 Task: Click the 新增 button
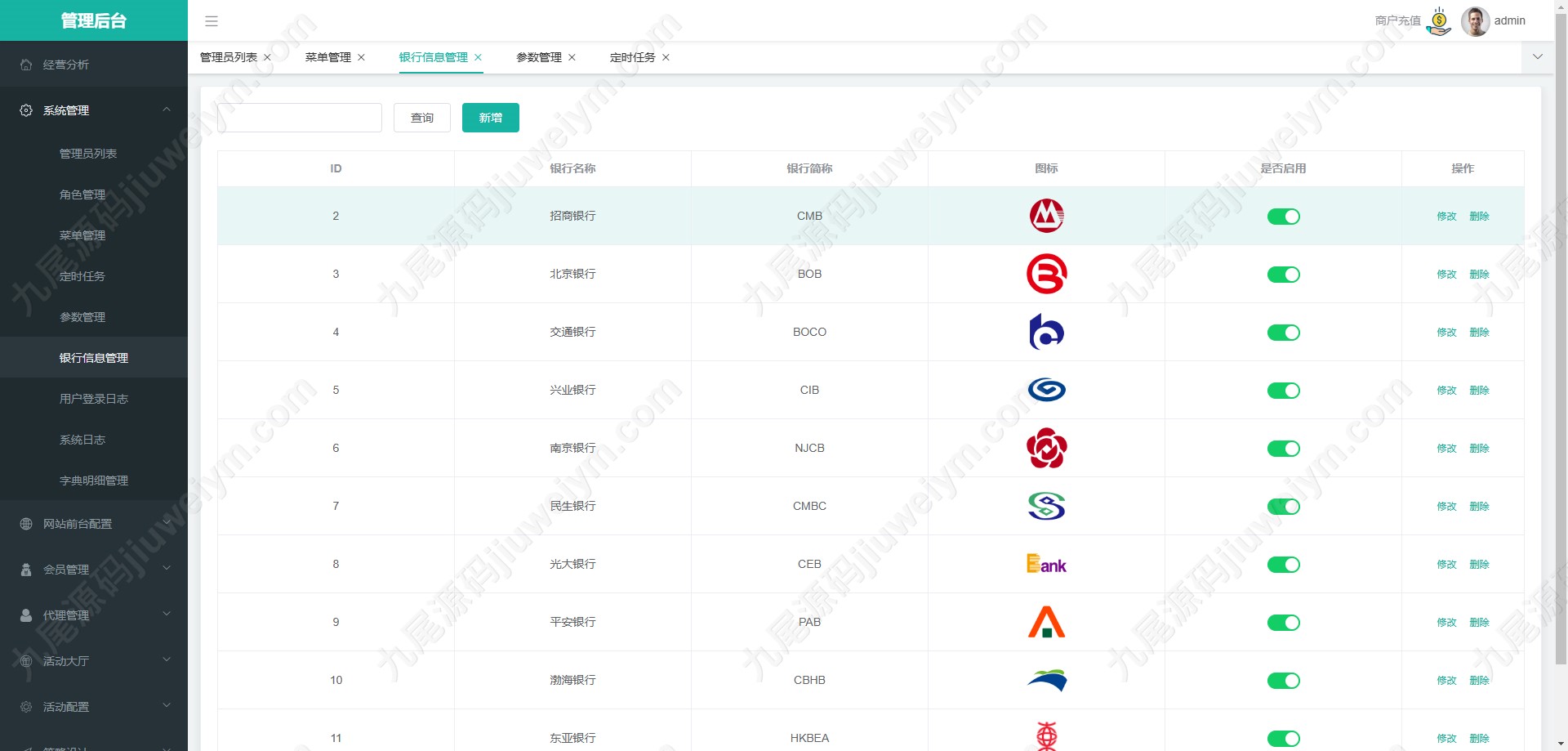[x=491, y=118]
